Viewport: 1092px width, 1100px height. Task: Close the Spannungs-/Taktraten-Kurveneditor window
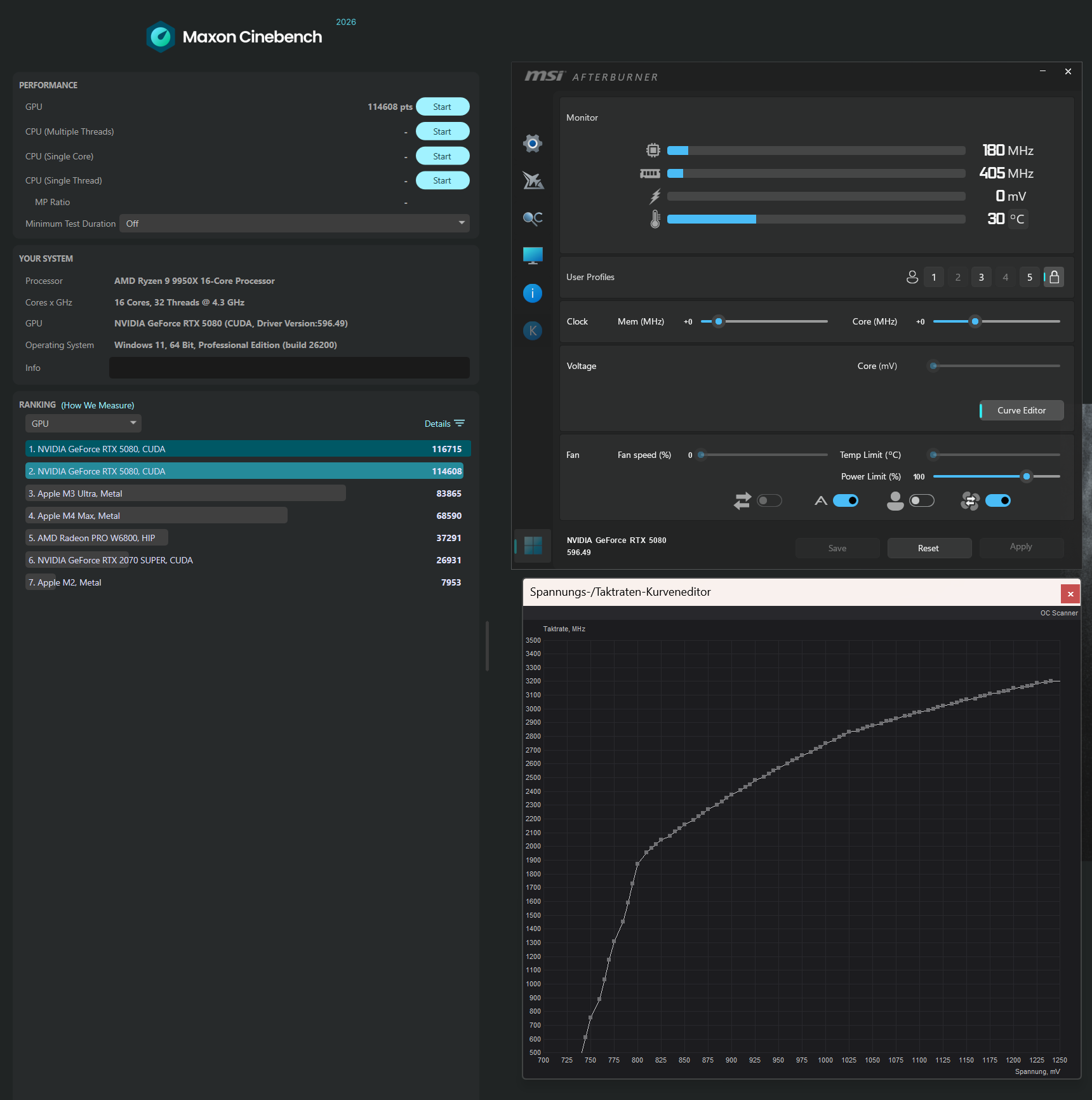click(x=1070, y=594)
